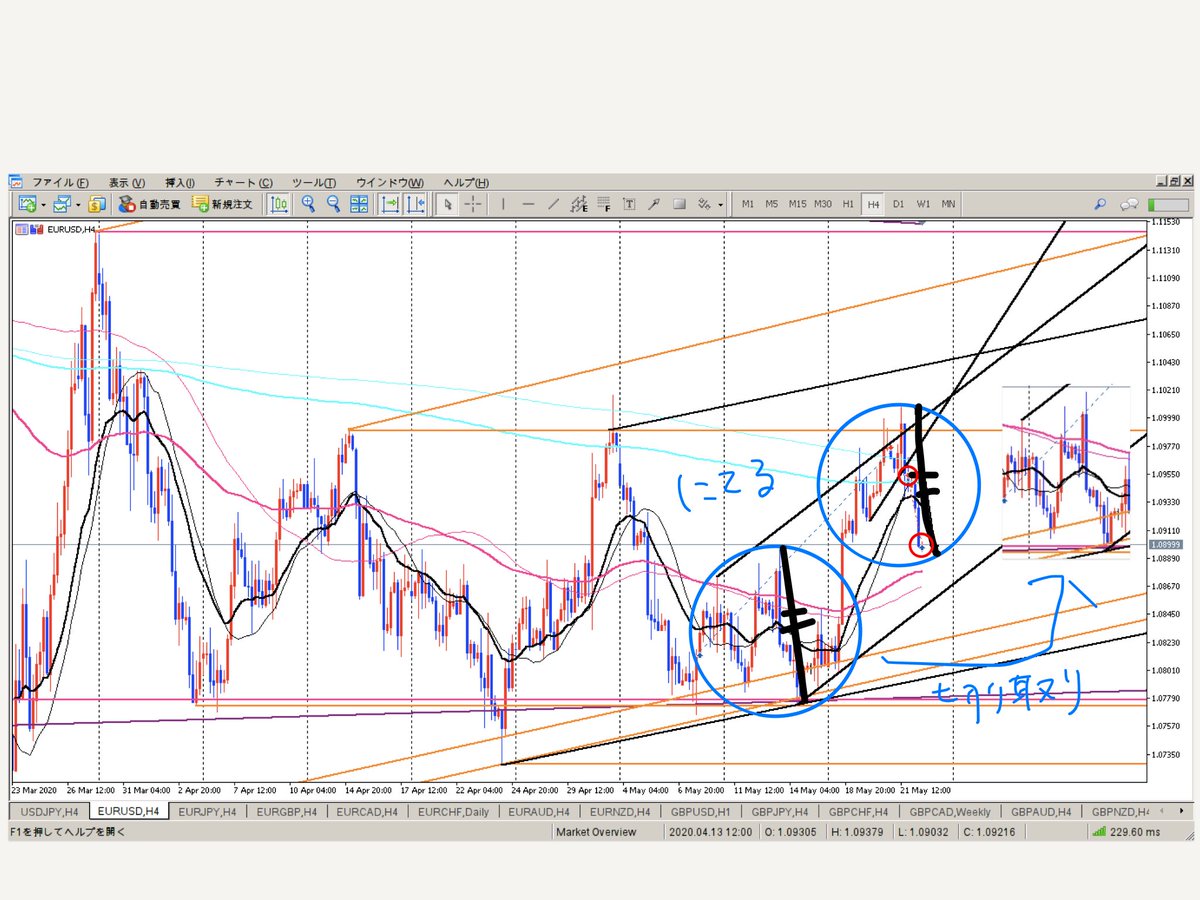Switch timeframe to W1
Image resolution: width=1200 pixels, height=900 pixels.
[x=923, y=204]
